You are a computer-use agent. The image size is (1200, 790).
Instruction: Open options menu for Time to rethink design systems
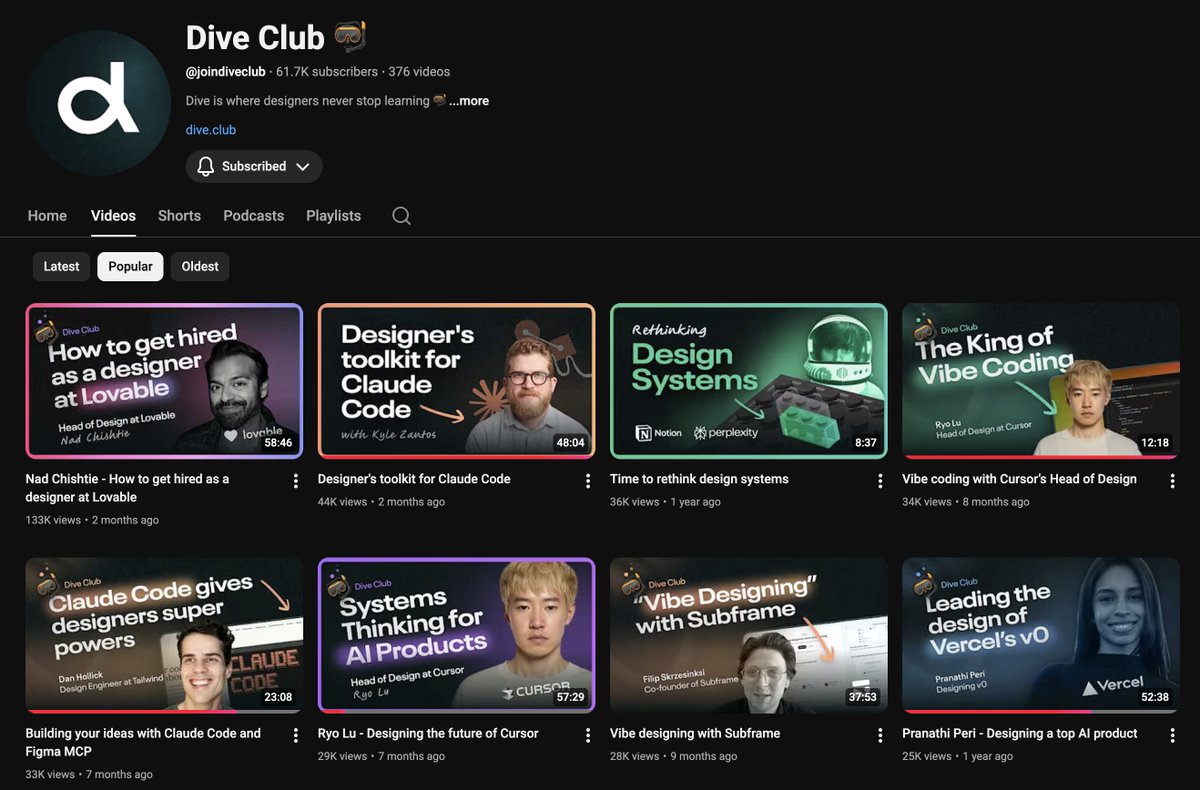tap(880, 481)
